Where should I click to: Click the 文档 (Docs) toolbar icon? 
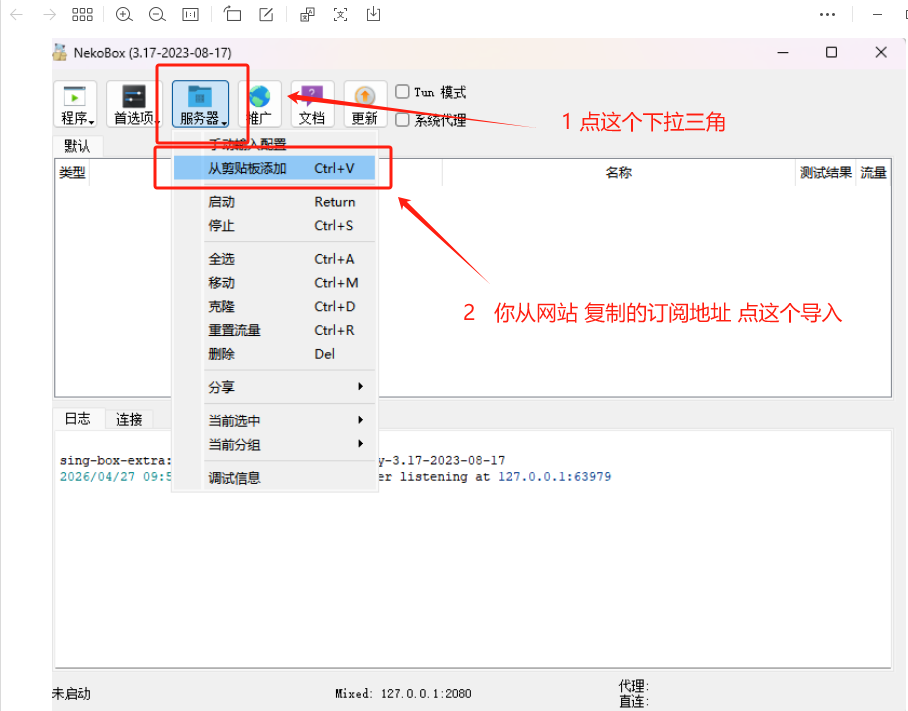click(312, 105)
